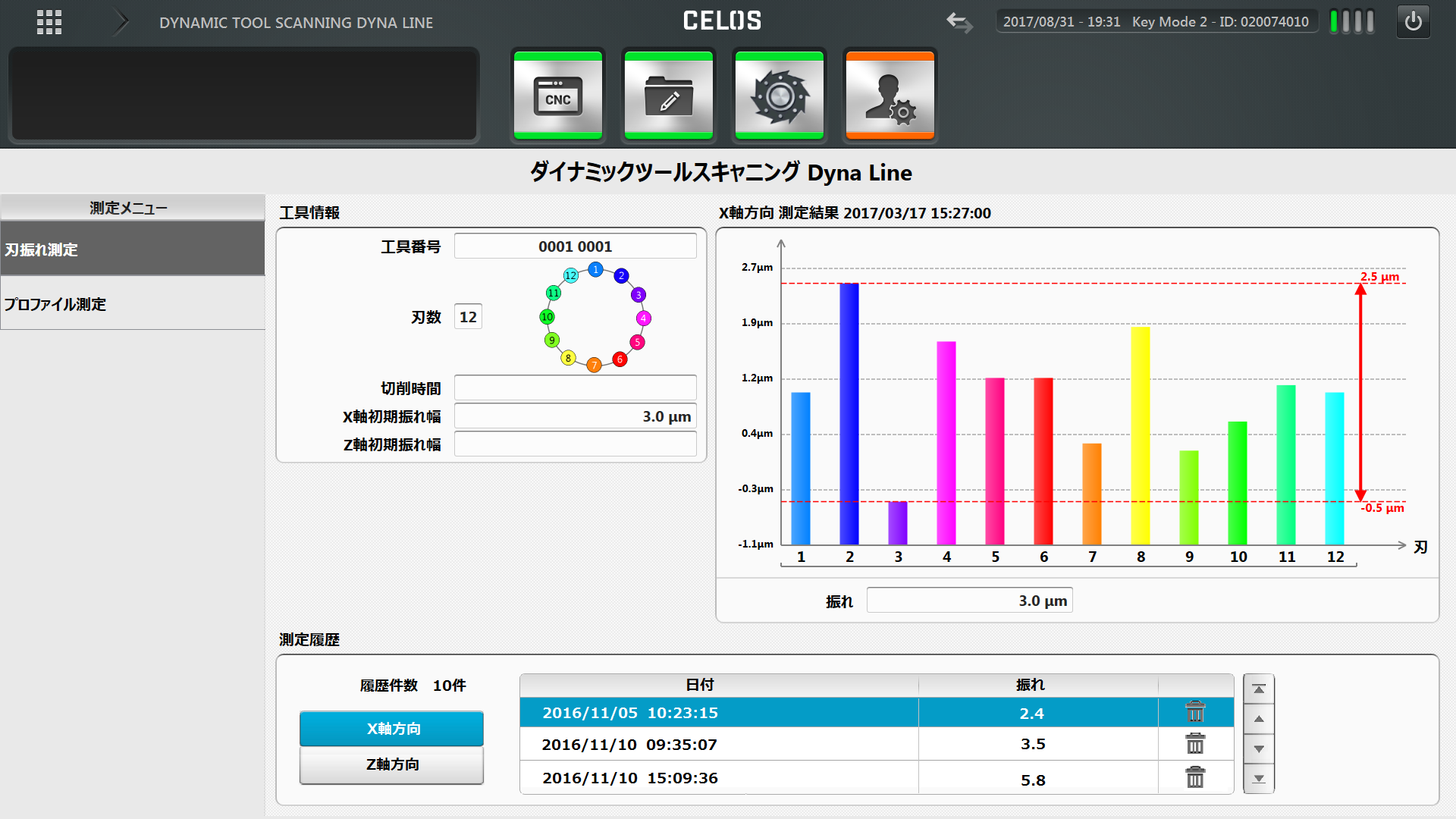Jump to top of history list

coord(1259,689)
